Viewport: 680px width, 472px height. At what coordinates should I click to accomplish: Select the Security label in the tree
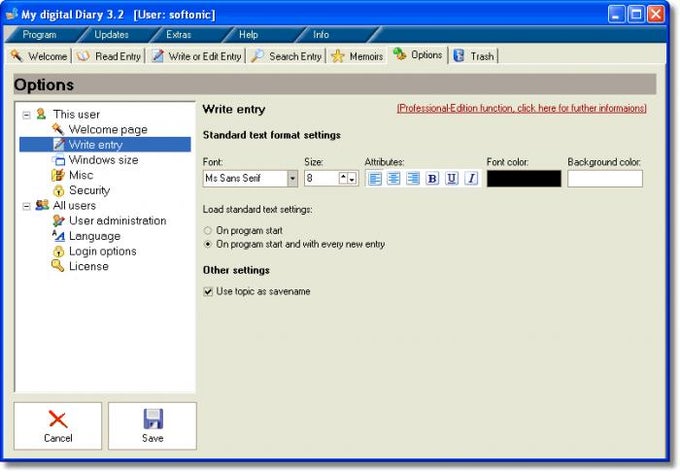[89, 190]
